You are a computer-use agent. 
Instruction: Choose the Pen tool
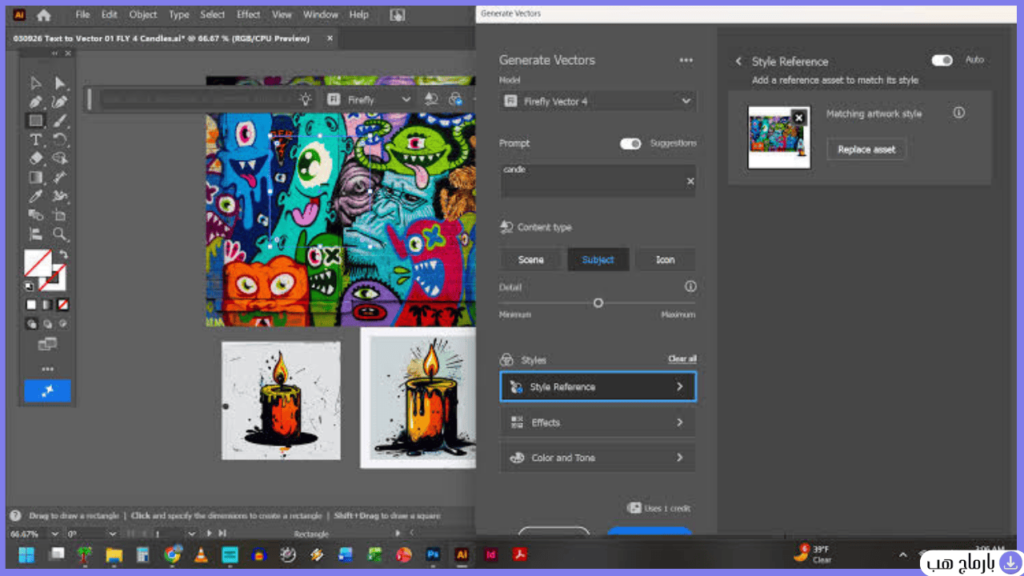click(35, 102)
